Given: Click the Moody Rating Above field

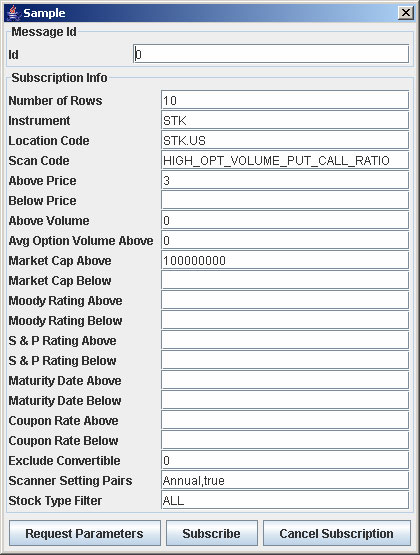Looking at the screenshot, I should (x=285, y=300).
